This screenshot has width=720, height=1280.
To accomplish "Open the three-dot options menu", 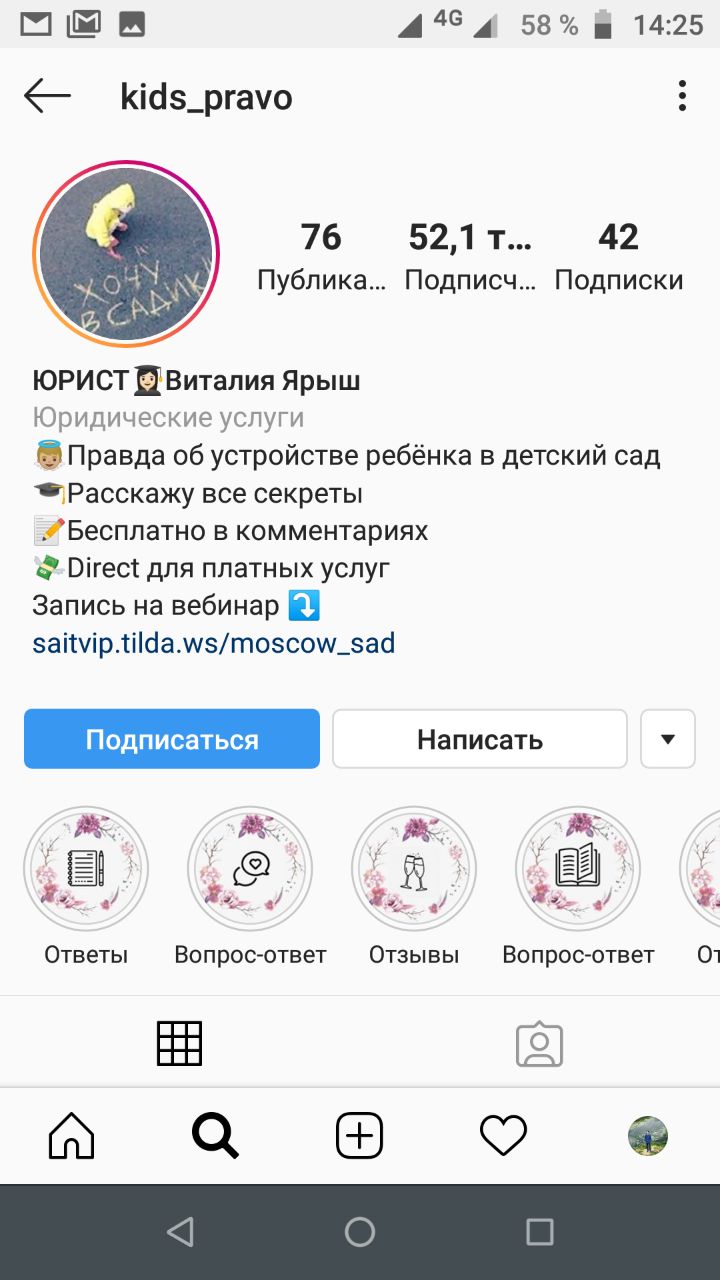I will click(682, 97).
